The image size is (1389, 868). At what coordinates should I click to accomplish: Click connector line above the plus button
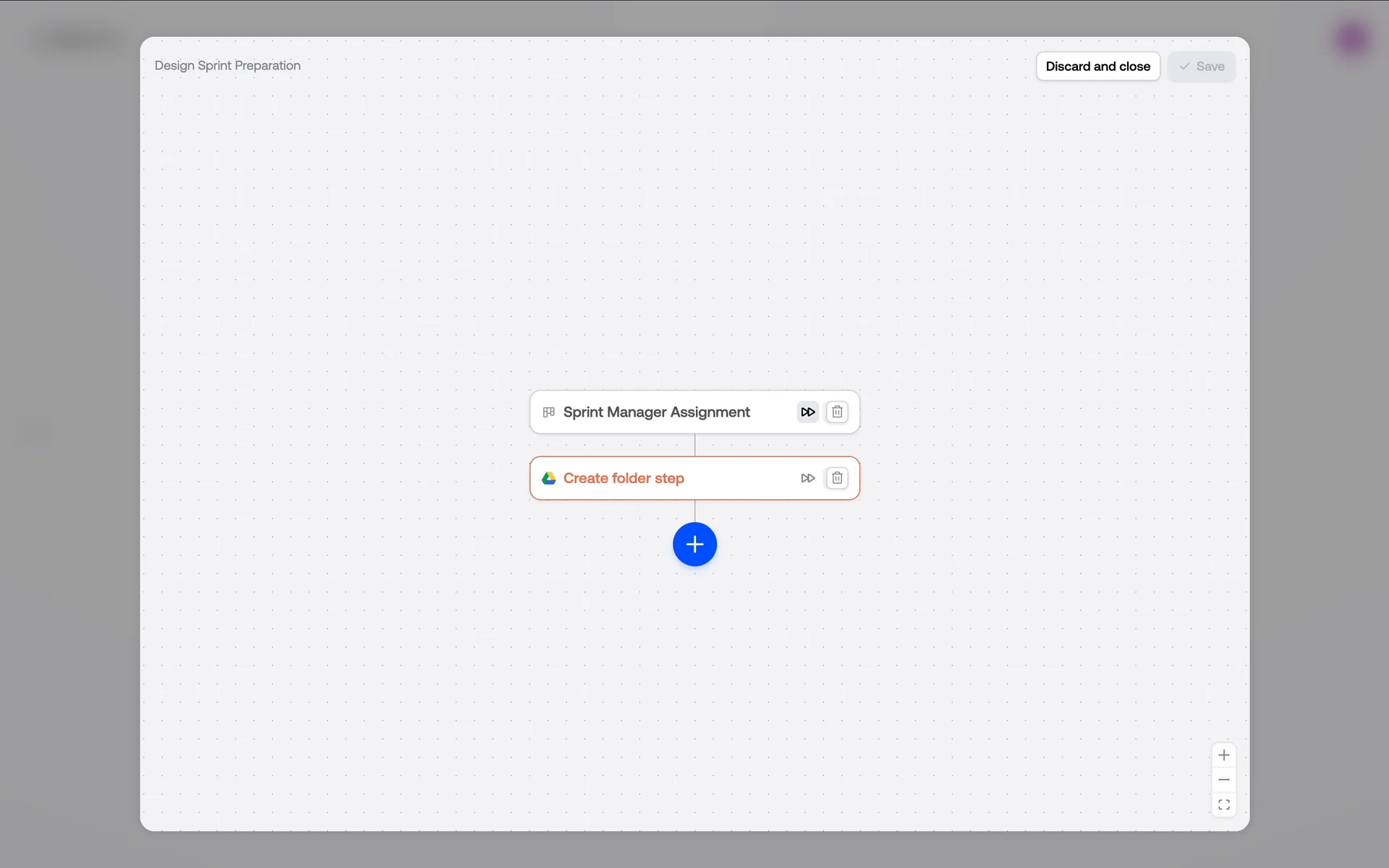tap(694, 511)
